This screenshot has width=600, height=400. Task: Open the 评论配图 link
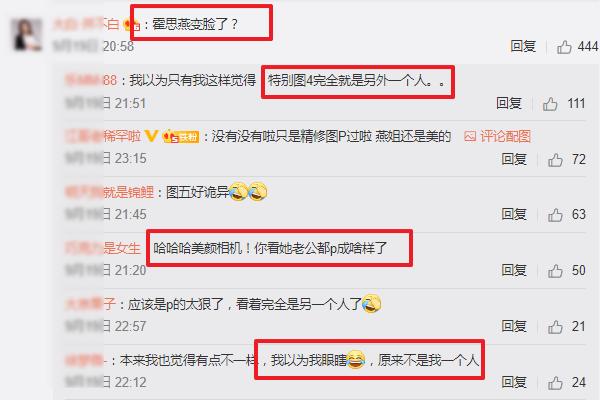[x=505, y=136]
